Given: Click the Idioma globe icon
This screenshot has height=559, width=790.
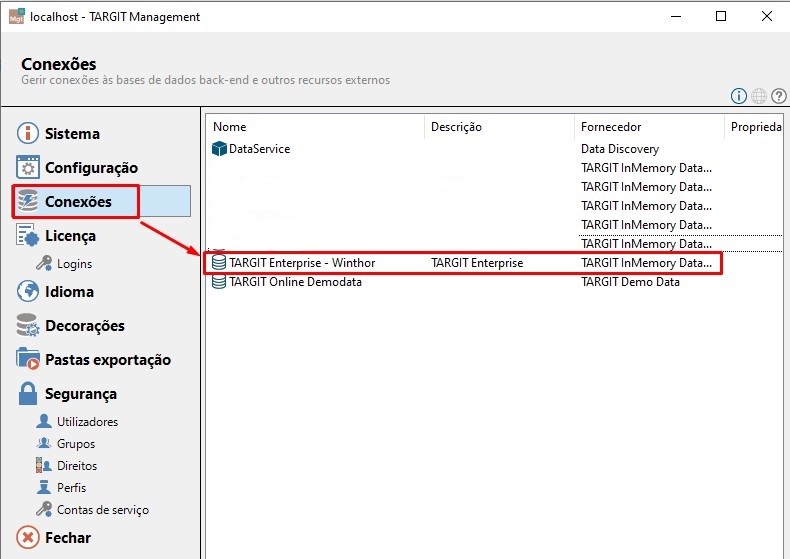Looking at the screenshot, I should pyautogui.click(x=28, y=291).
